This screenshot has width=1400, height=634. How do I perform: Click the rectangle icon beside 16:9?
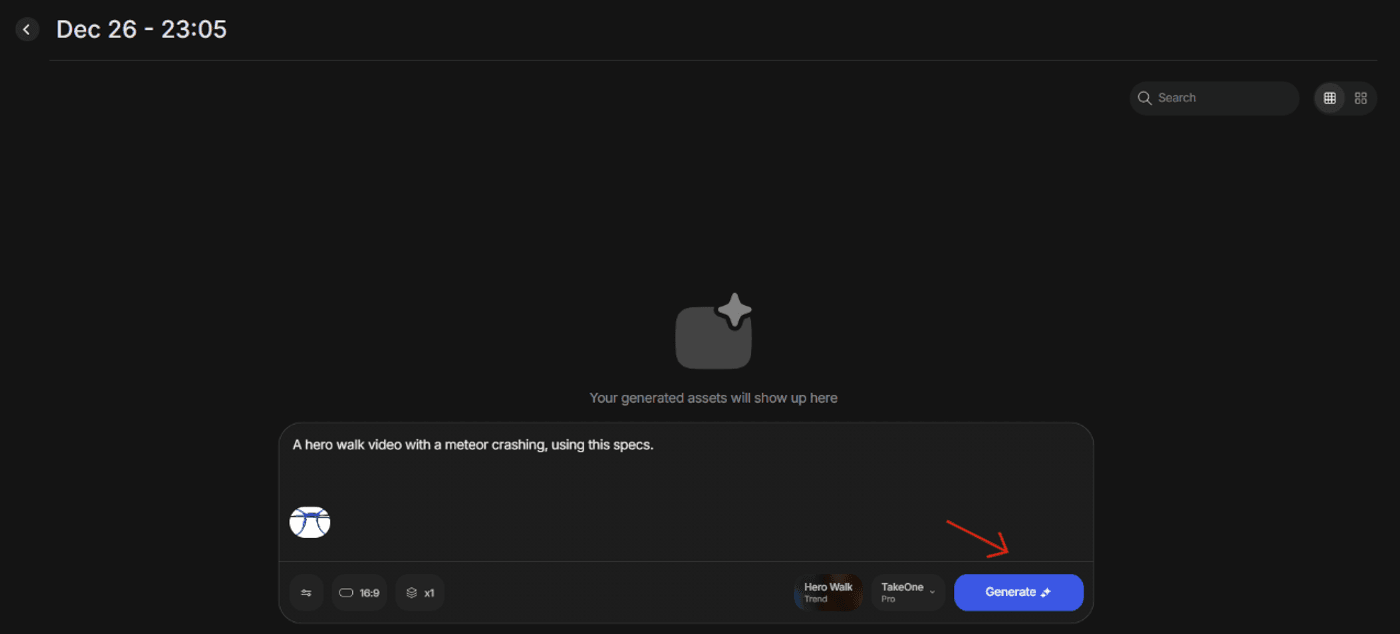click(346, 593)
